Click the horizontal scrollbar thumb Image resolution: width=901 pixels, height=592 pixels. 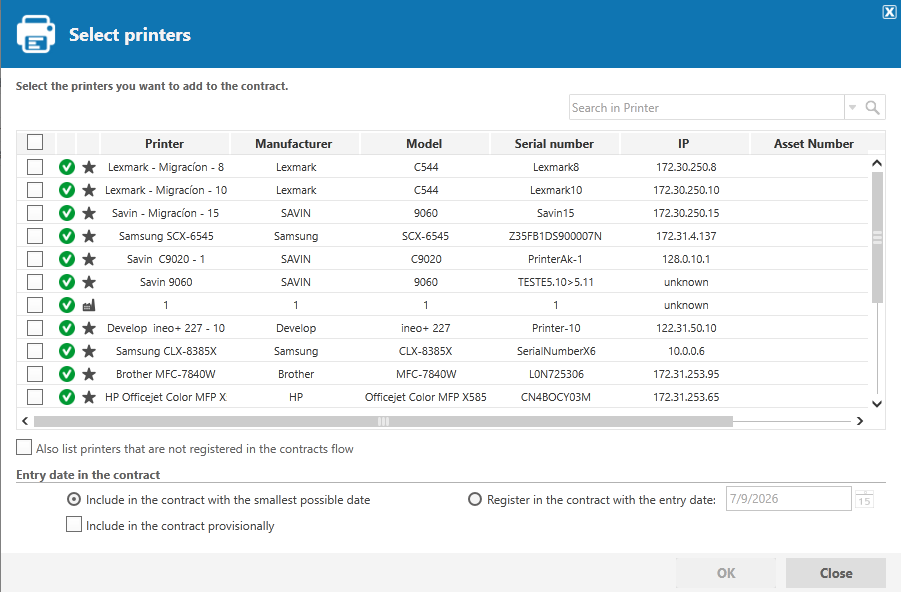383,421
